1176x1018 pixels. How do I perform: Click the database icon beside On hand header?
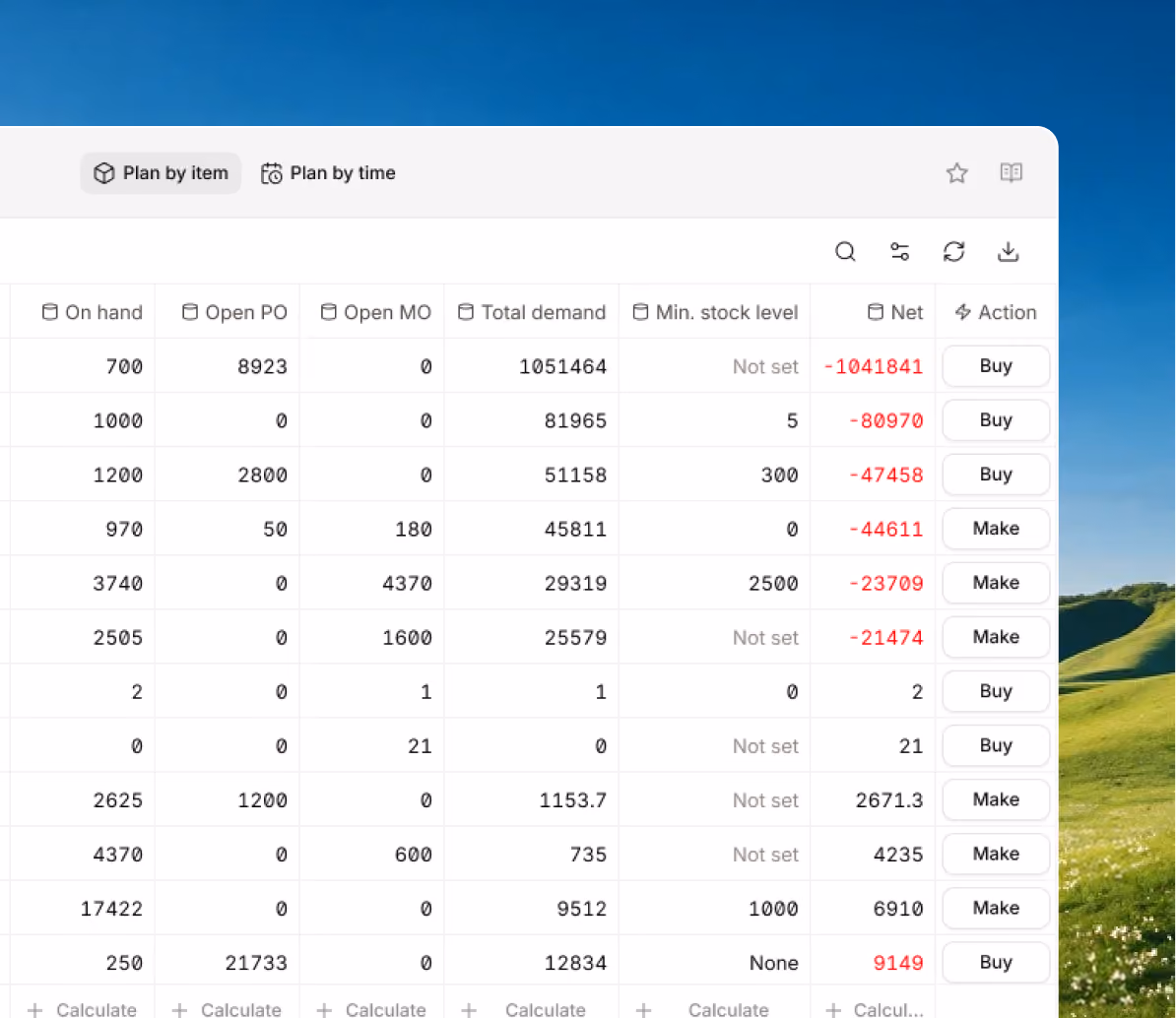pos(49,312)
